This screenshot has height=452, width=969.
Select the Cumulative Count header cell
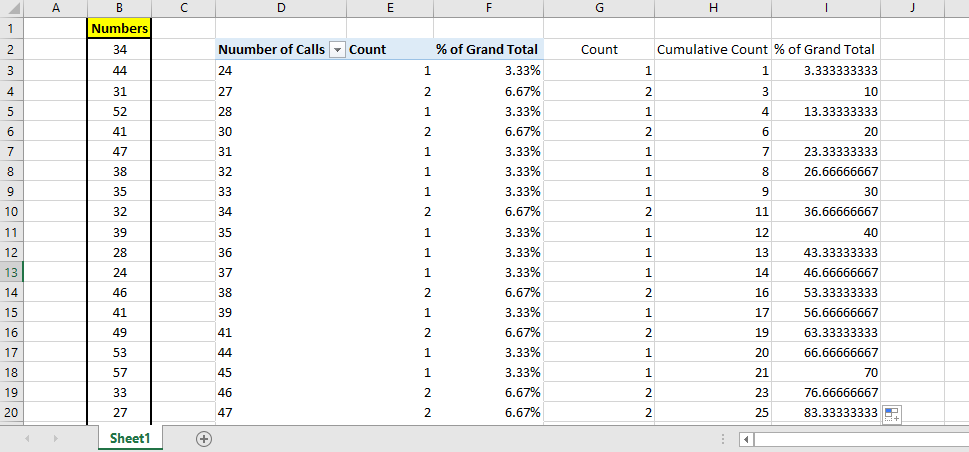point(712,50)
